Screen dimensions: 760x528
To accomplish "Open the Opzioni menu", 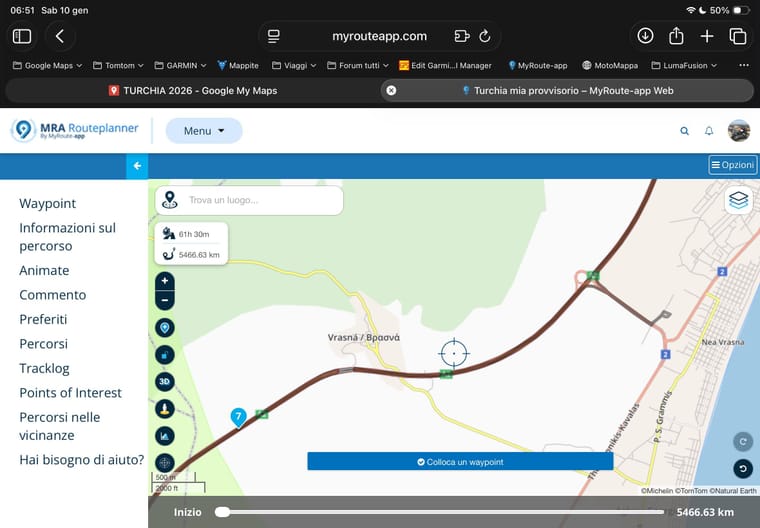I will point(732,165).
